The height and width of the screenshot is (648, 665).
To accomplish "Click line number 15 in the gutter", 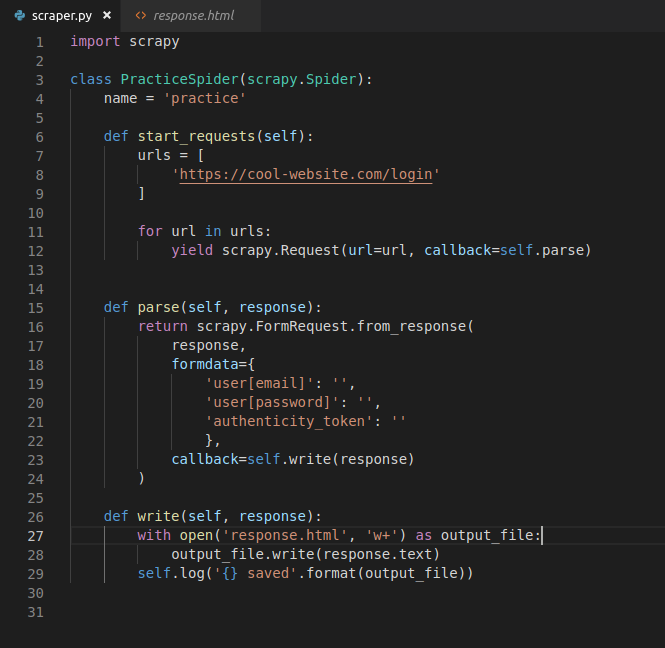I will tap(36, 308).
